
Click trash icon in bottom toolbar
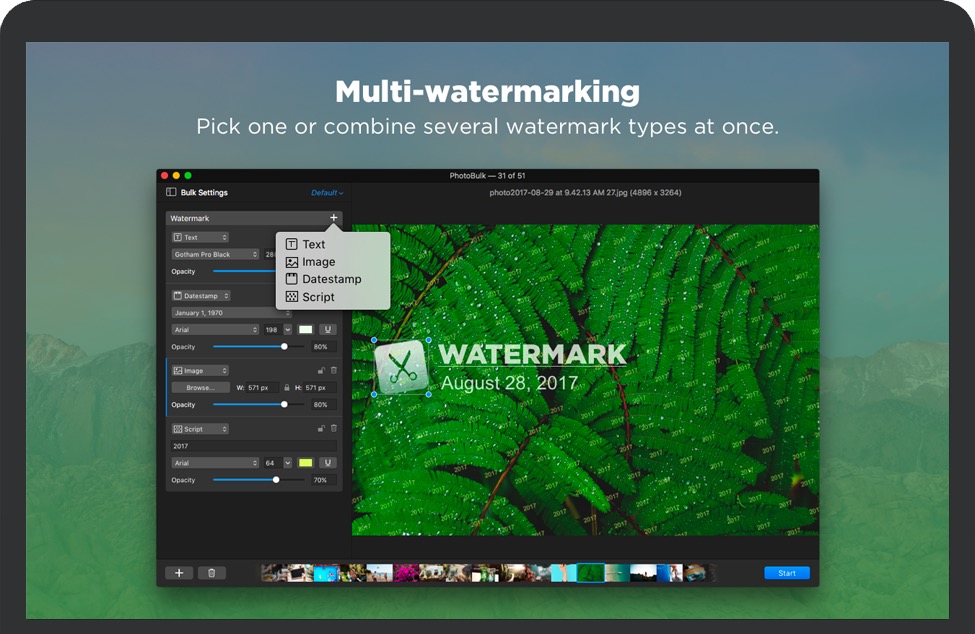[x=211, y=573]
